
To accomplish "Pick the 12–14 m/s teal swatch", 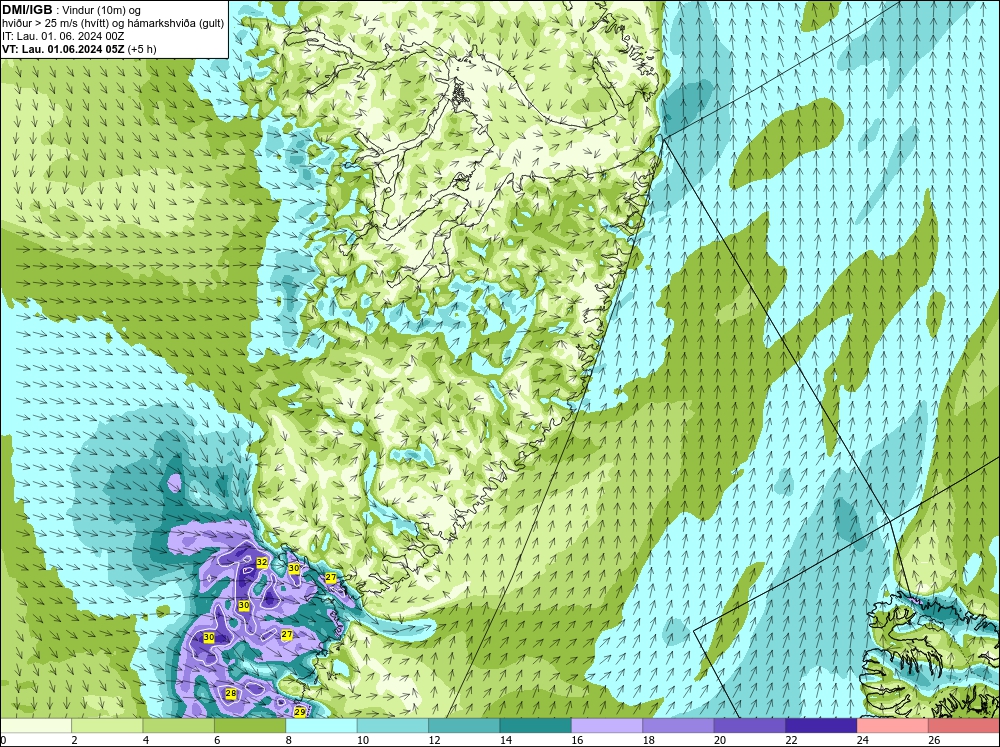I will [x=464, y=725].
